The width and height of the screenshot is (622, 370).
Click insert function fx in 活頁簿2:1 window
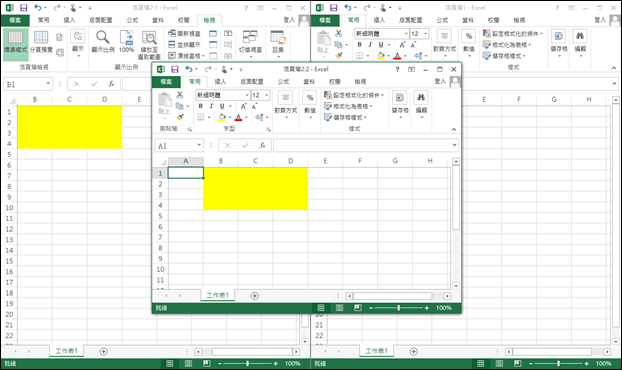(111, 84)
